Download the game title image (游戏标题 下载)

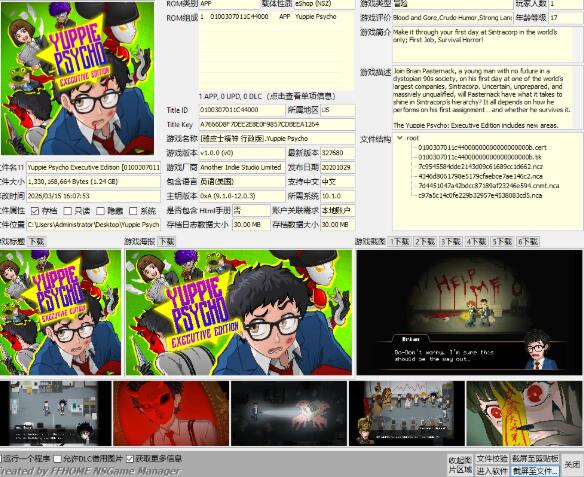coord(36,242)
